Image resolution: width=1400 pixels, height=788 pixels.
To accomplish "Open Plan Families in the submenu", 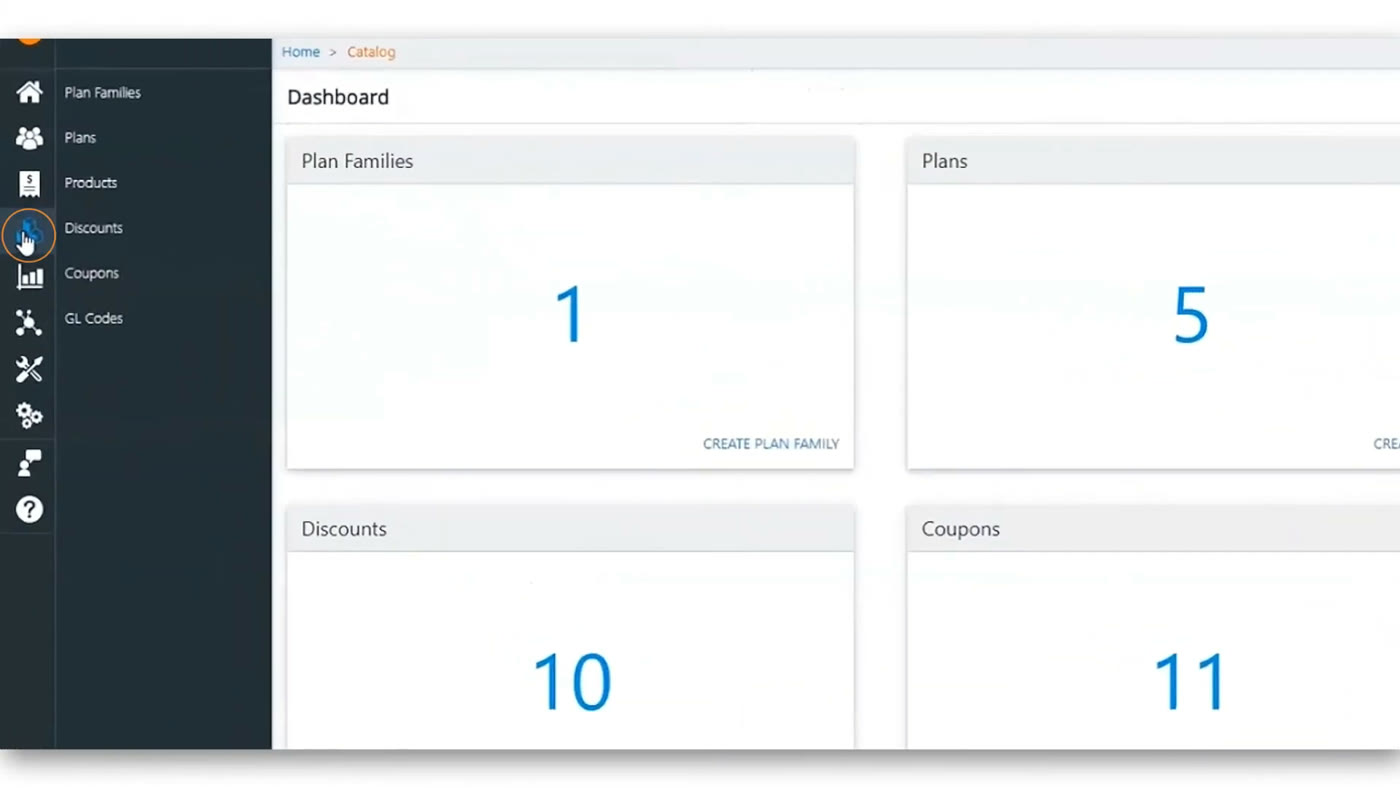I will 102,93.
